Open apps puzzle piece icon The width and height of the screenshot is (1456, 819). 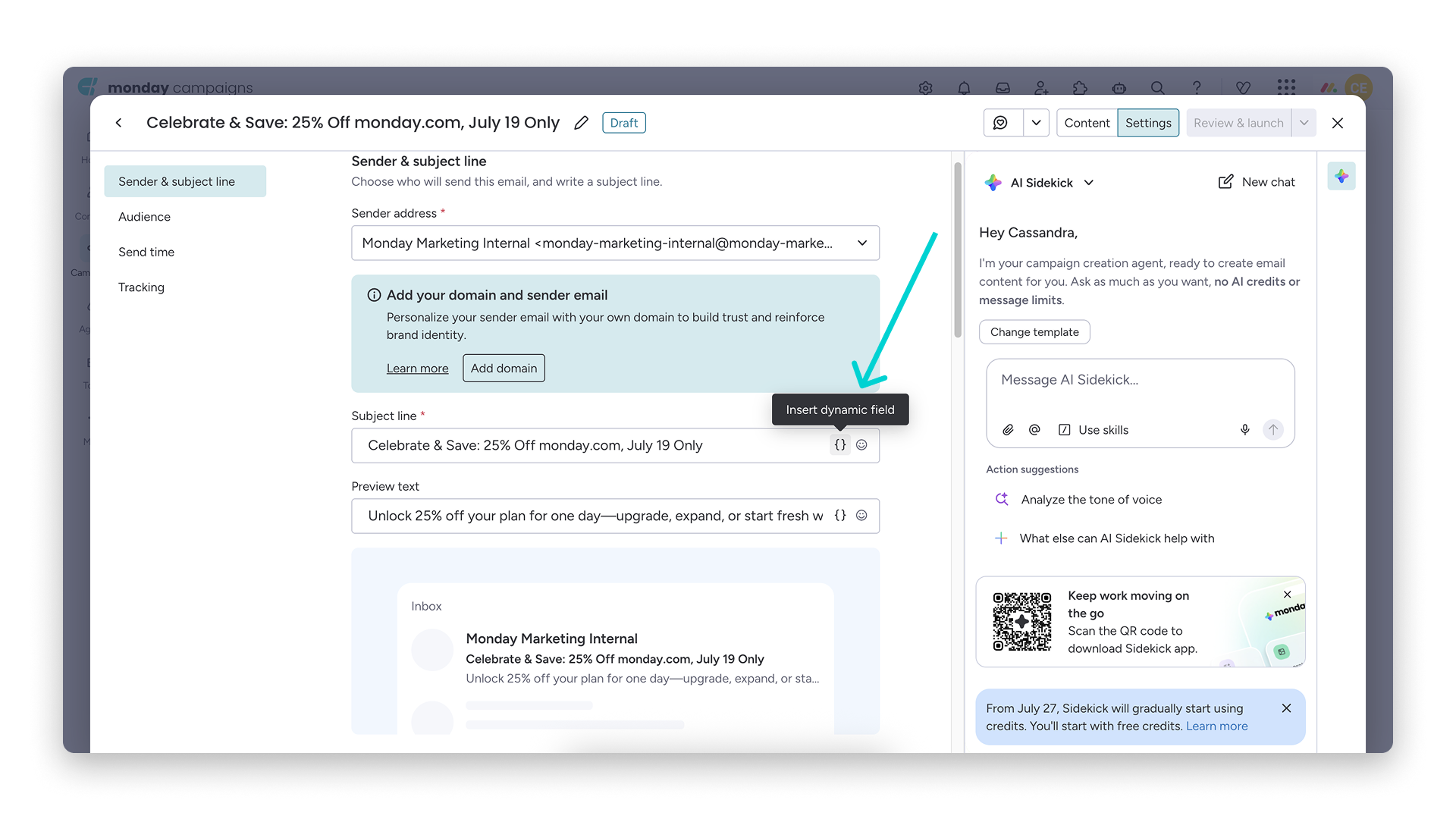coord(1080,88)
